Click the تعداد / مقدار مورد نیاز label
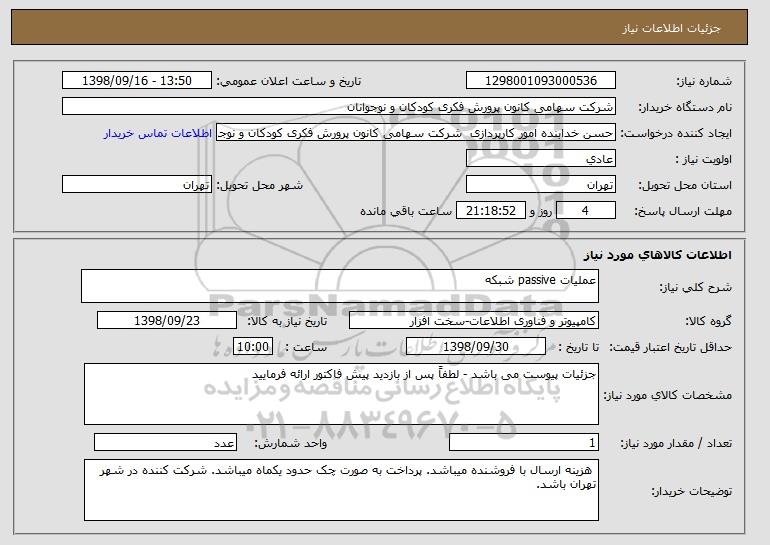The height and width of the screenshot is (545, 770). point(676,443)
